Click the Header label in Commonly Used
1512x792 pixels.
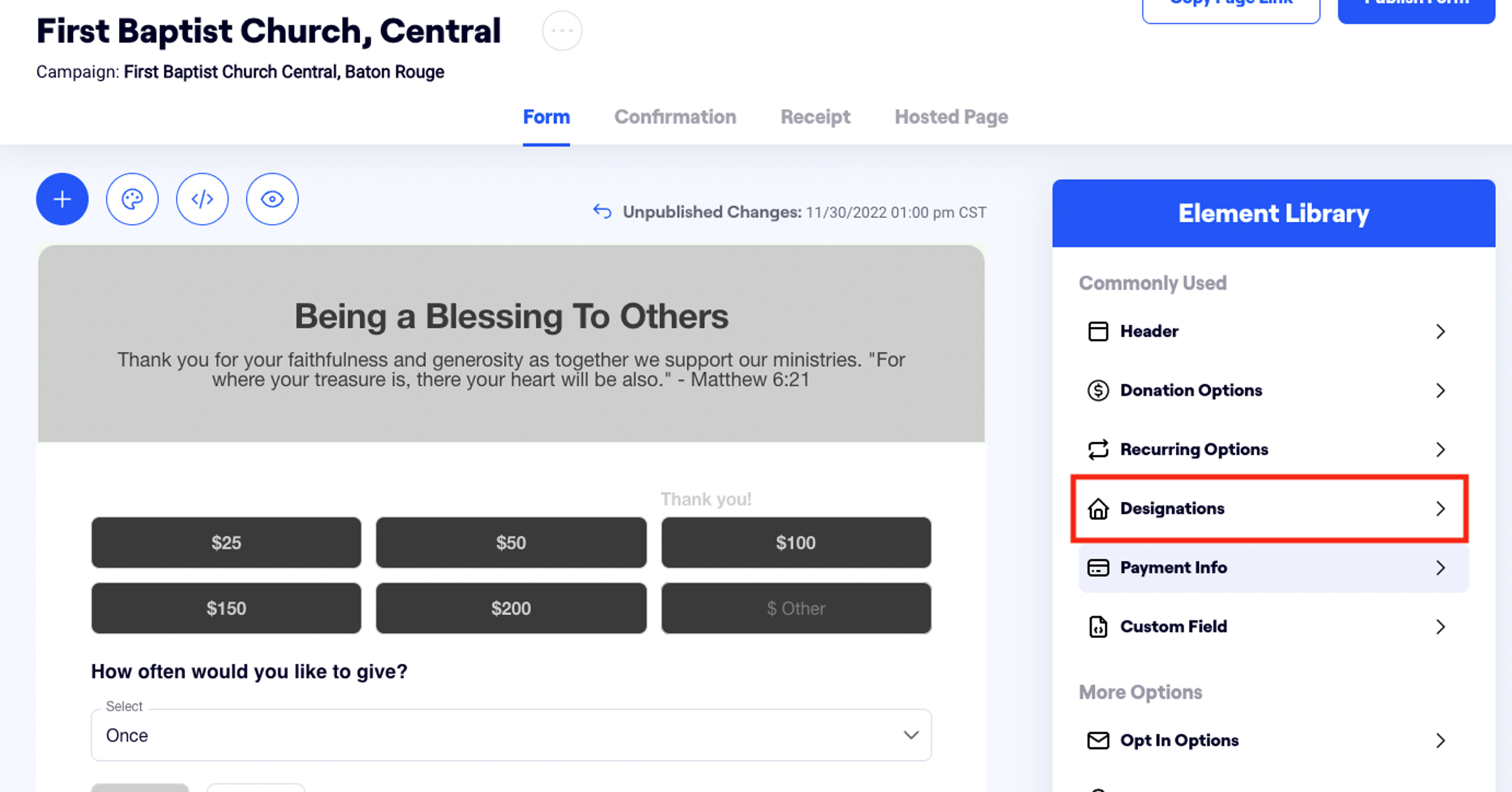tap(1149, 331)
